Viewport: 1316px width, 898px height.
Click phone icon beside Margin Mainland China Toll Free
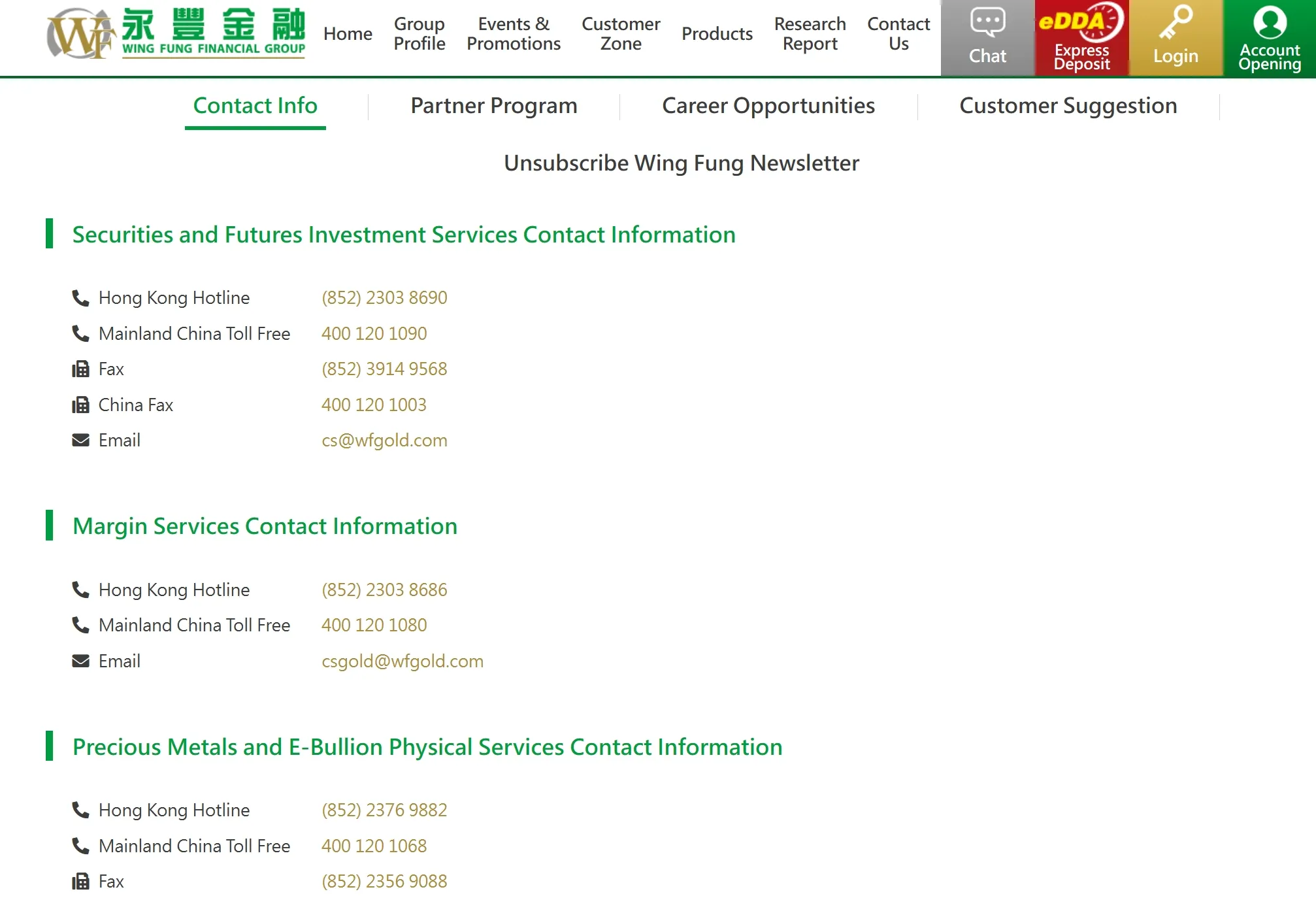pos(80,625)
